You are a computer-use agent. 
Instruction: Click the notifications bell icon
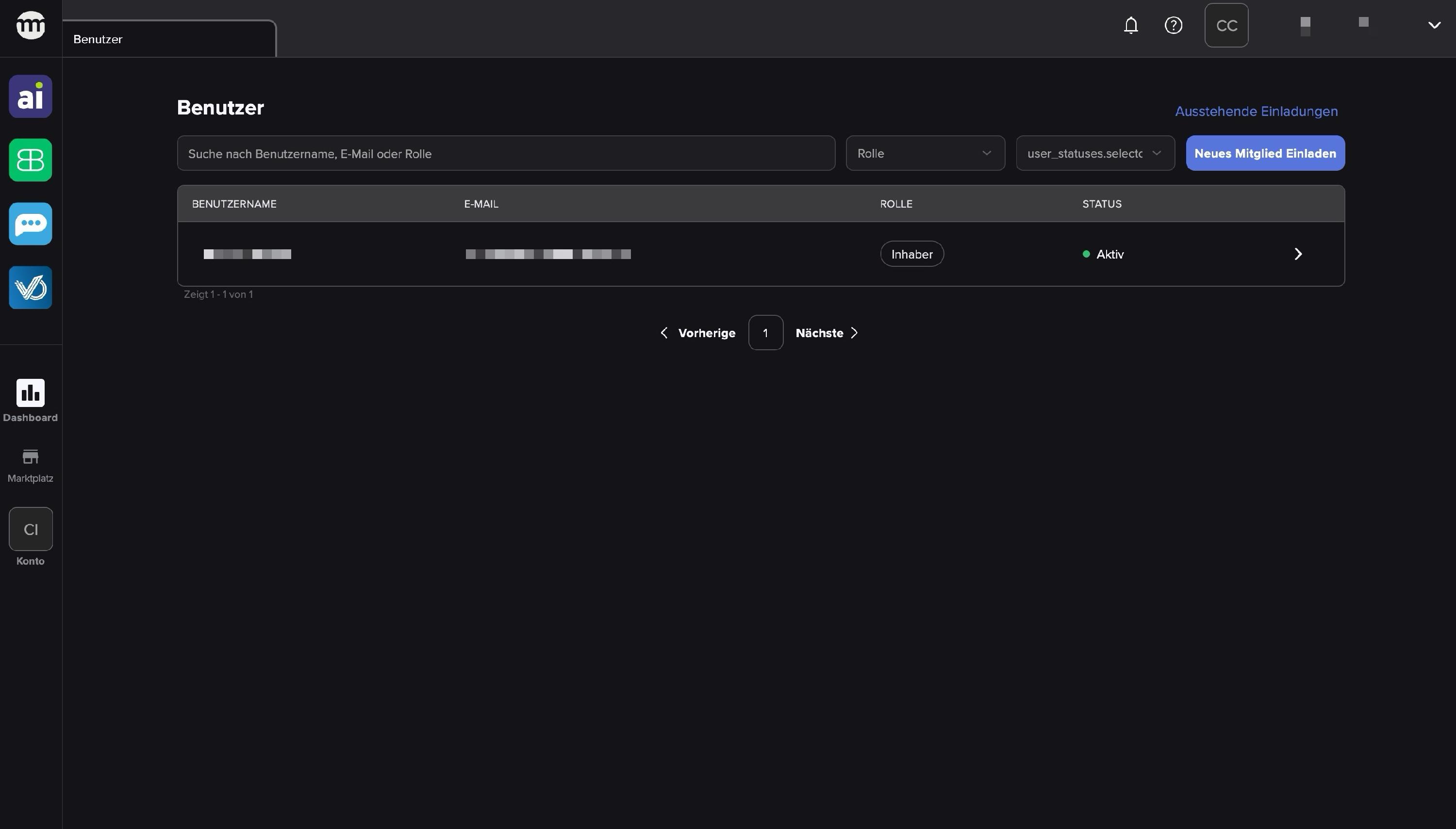pyautogui.click(x=1131, y=25)
